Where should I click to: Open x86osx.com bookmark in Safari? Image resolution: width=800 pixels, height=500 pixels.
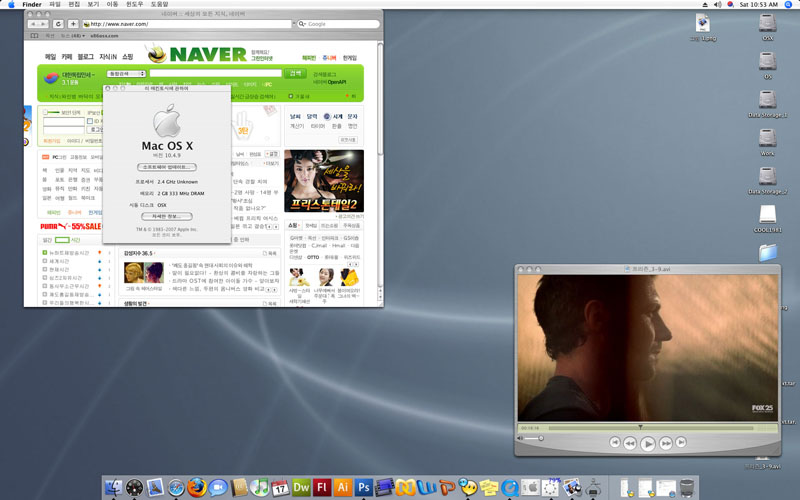(104, 36)
